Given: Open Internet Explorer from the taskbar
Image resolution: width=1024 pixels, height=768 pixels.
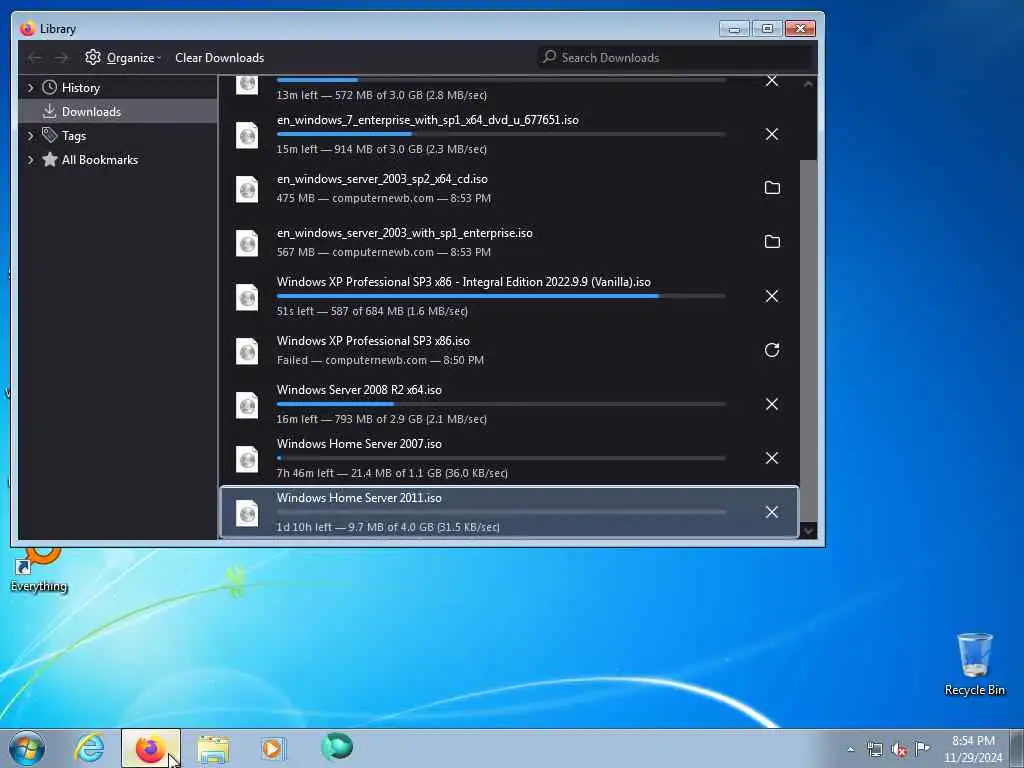Looking at the screenshot, I should 89,748.
